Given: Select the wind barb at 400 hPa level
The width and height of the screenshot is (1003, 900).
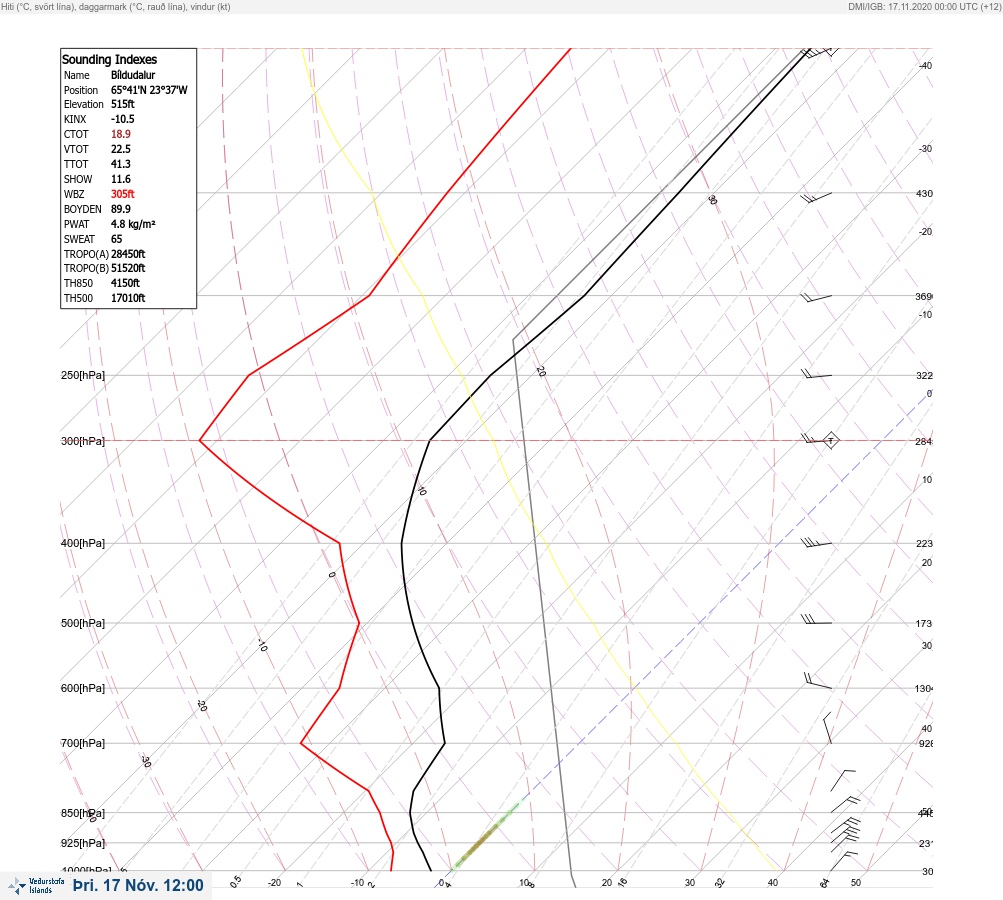Looking at the screenshot, I should 816,542.
